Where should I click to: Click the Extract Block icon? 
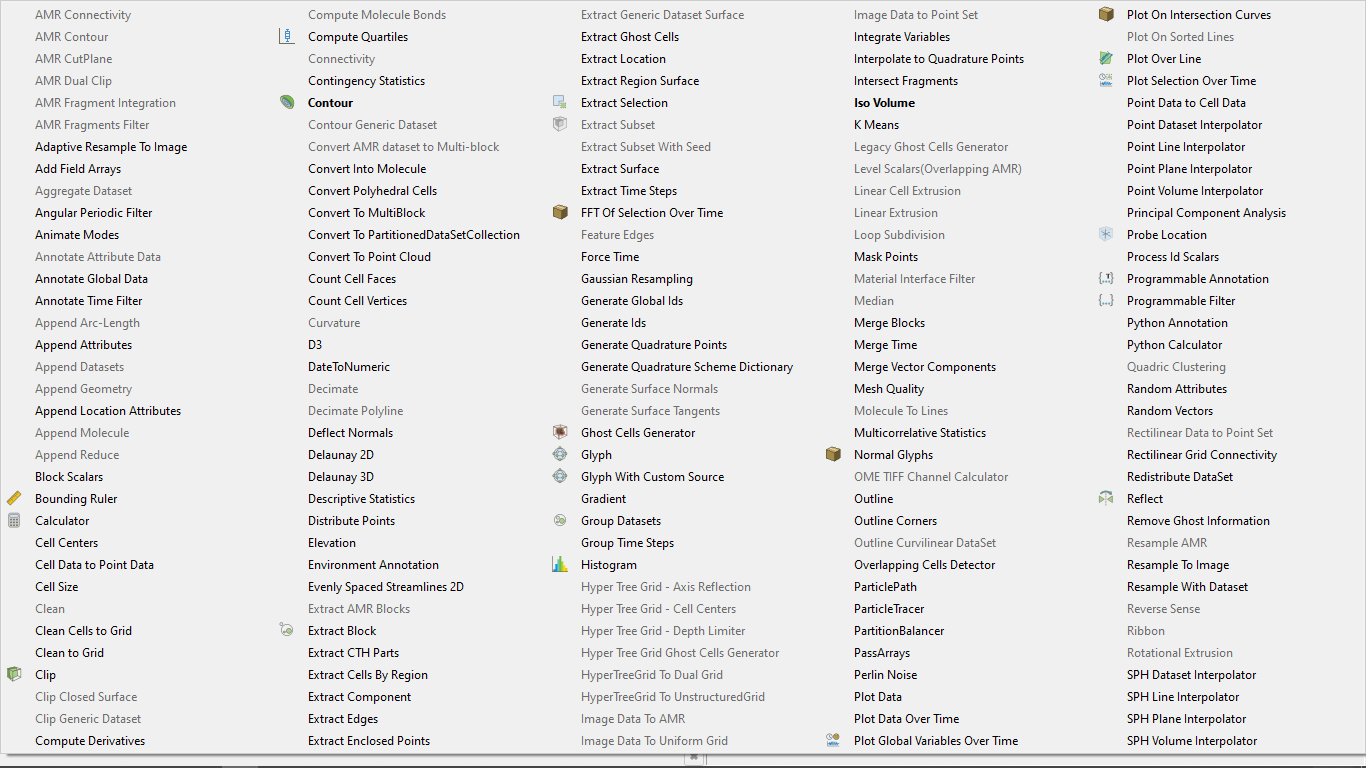coord(287,631)
